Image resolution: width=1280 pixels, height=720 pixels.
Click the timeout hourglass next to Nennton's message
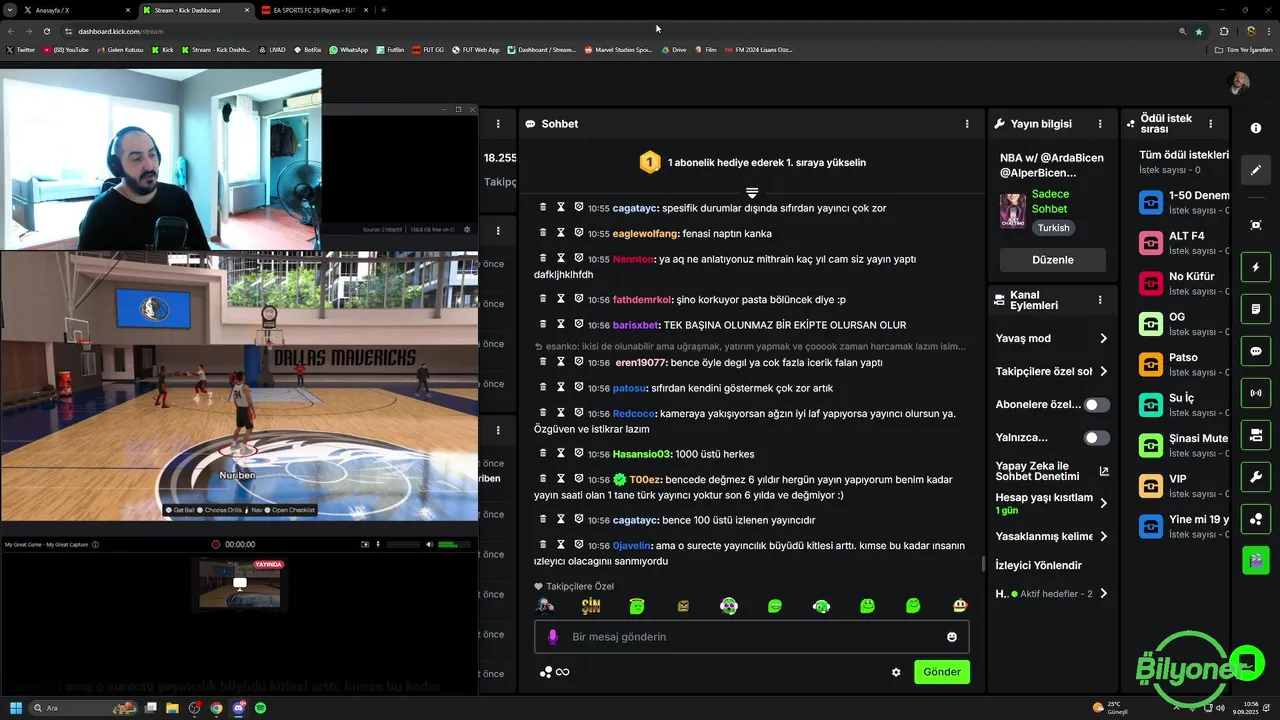click(x=561, y=258)
